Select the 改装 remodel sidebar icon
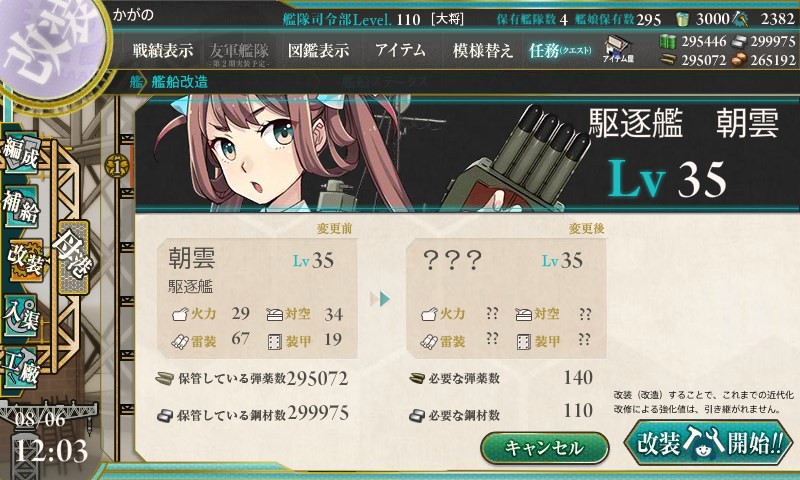800x480 pixels. (24, 259)
